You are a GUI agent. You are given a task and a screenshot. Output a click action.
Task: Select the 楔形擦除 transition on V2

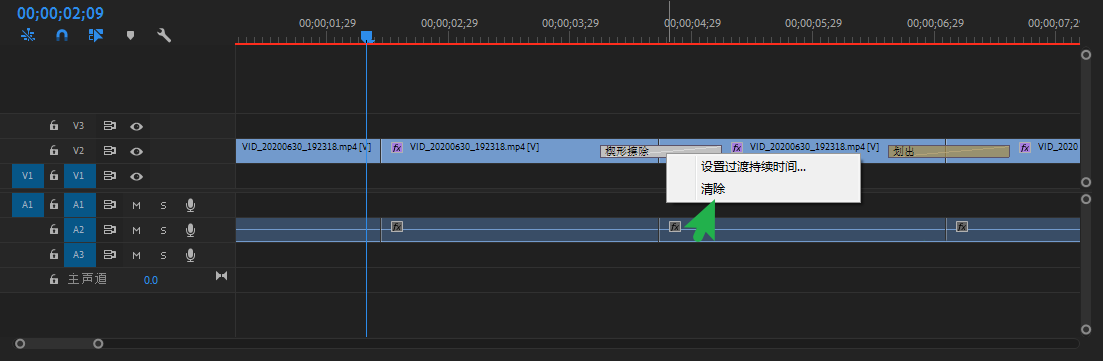(661, 151)
